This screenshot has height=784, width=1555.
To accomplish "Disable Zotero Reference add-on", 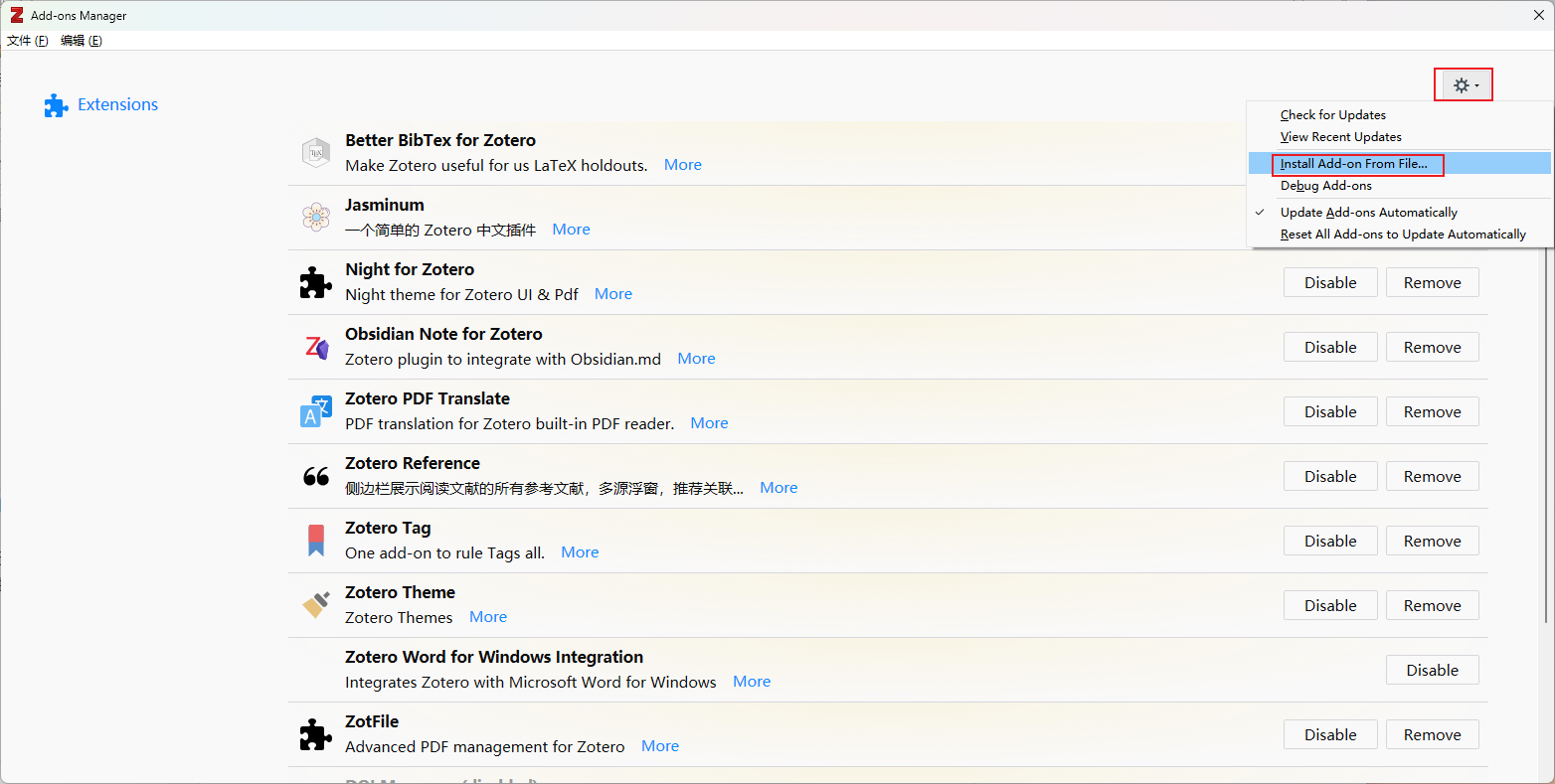I will click(x=1330, y=476).
